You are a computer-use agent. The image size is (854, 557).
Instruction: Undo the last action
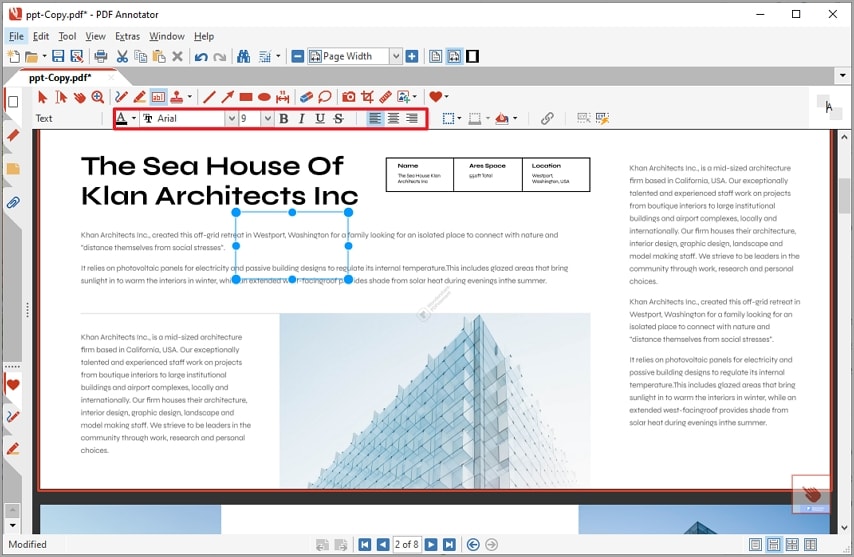point(201,57)
